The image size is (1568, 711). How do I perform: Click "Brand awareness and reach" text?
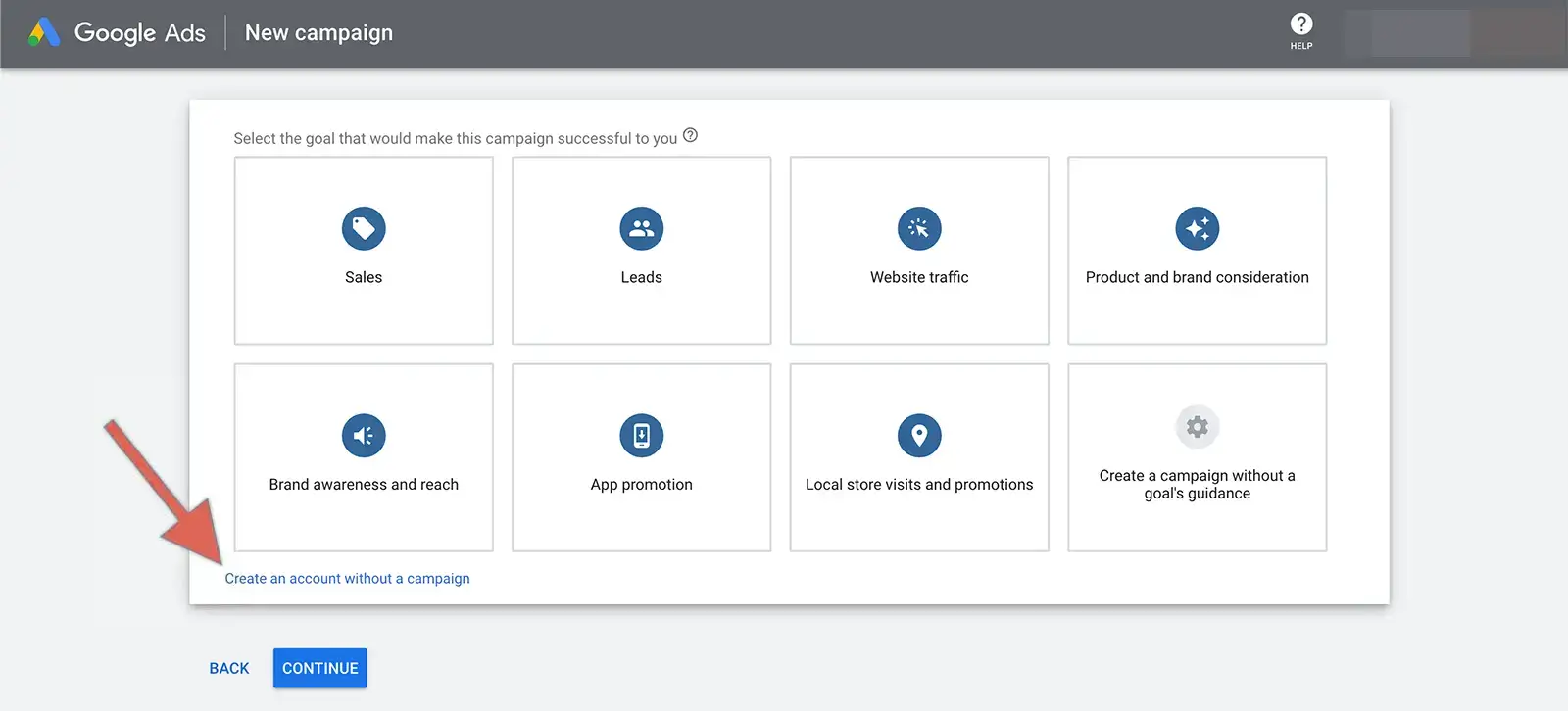pos(364,485)
